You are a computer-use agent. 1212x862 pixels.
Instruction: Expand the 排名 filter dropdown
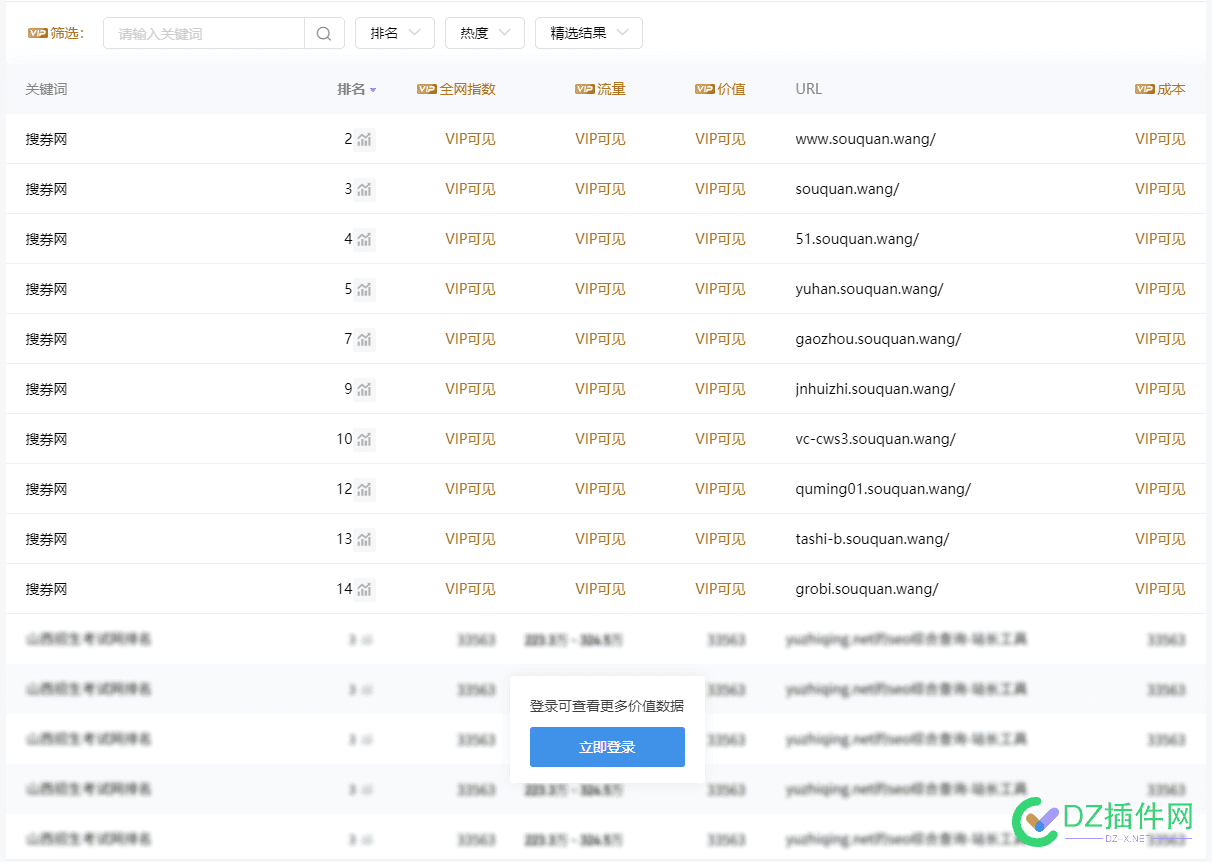(395, 33)
